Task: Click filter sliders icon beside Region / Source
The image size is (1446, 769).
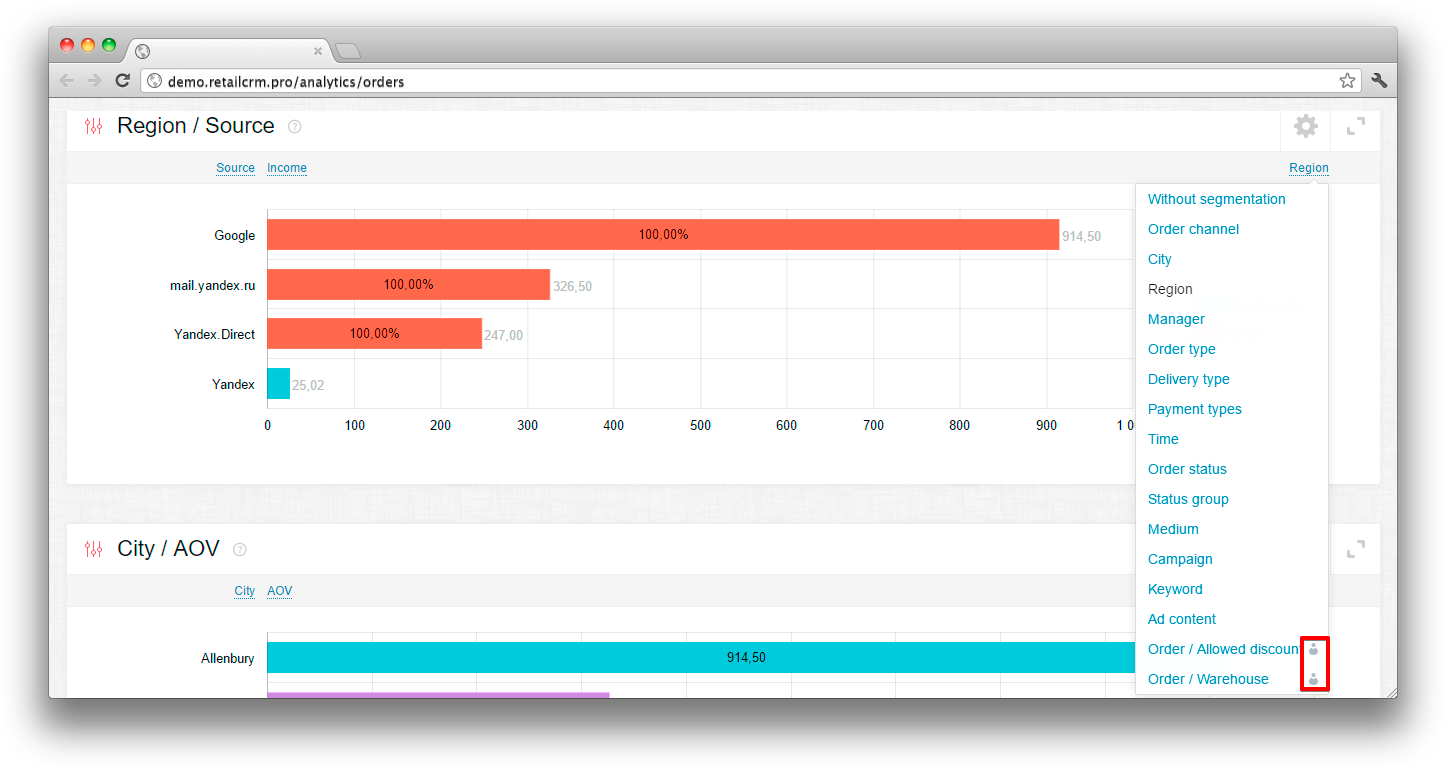Action: (x=93, y=126)
